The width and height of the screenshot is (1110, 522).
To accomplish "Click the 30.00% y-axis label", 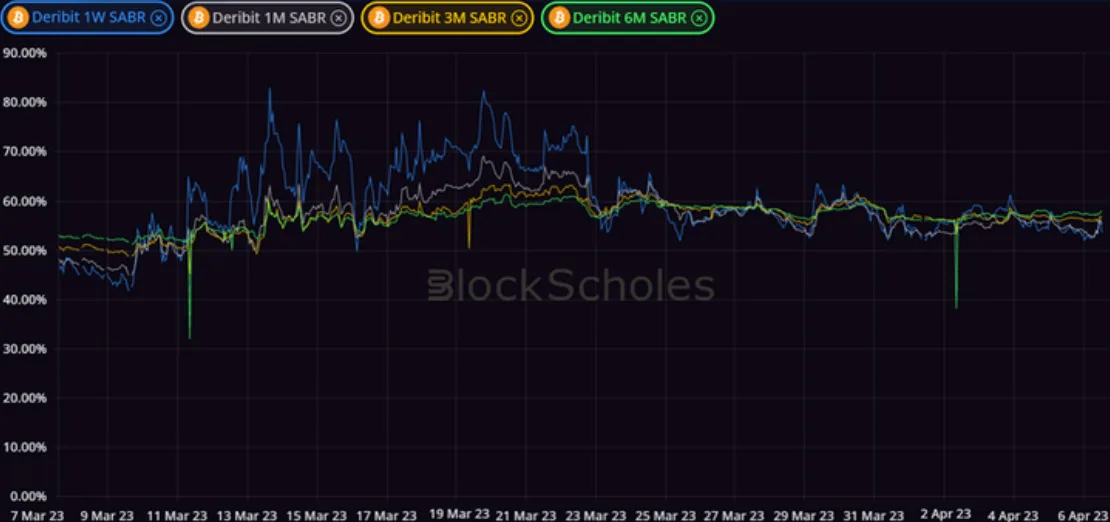I will 25,348.
